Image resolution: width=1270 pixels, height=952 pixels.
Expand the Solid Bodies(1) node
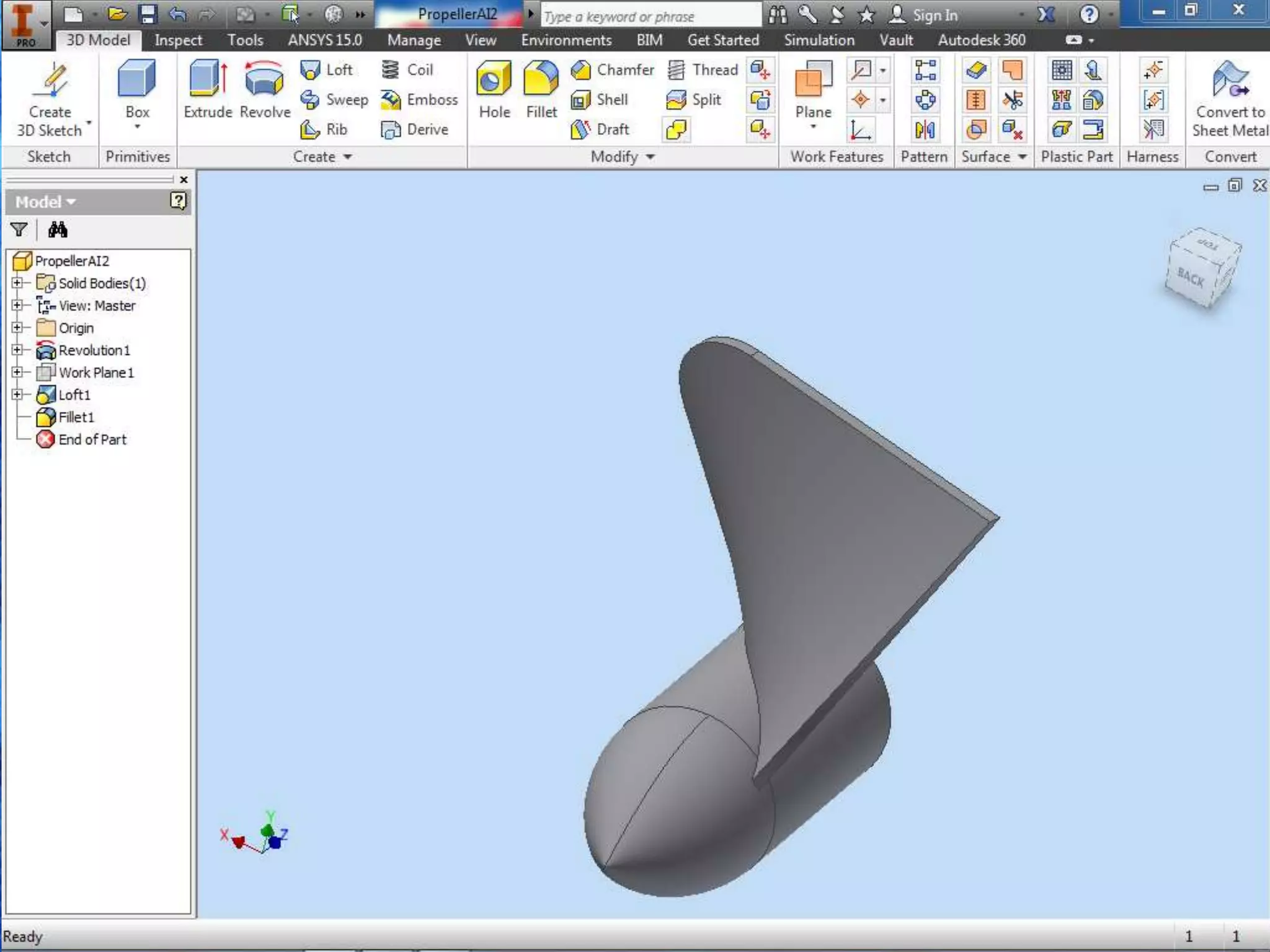17,283
